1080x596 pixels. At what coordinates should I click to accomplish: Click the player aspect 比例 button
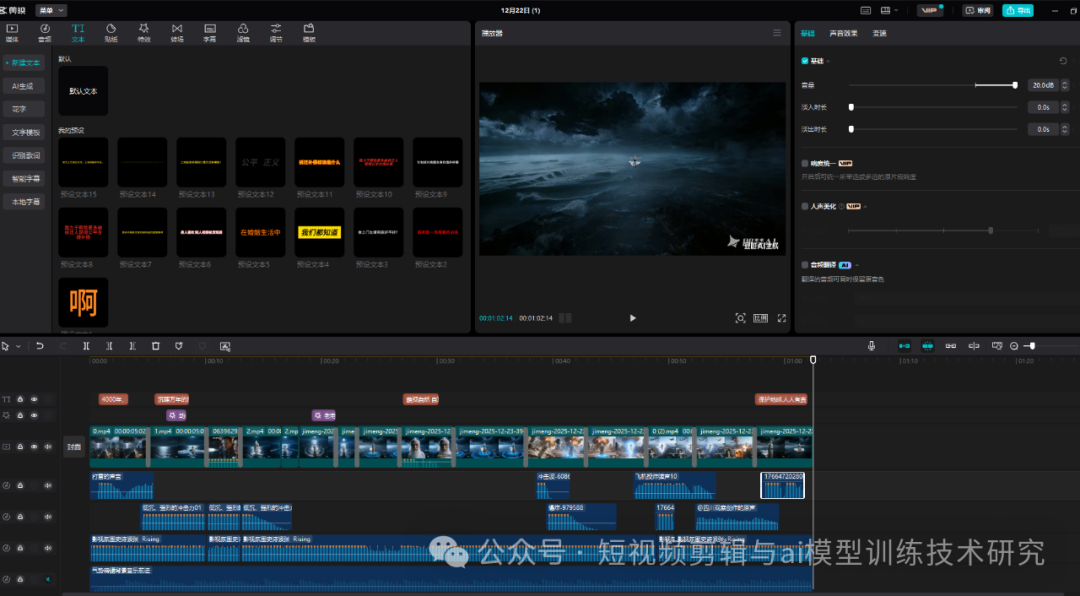point(760,318)
